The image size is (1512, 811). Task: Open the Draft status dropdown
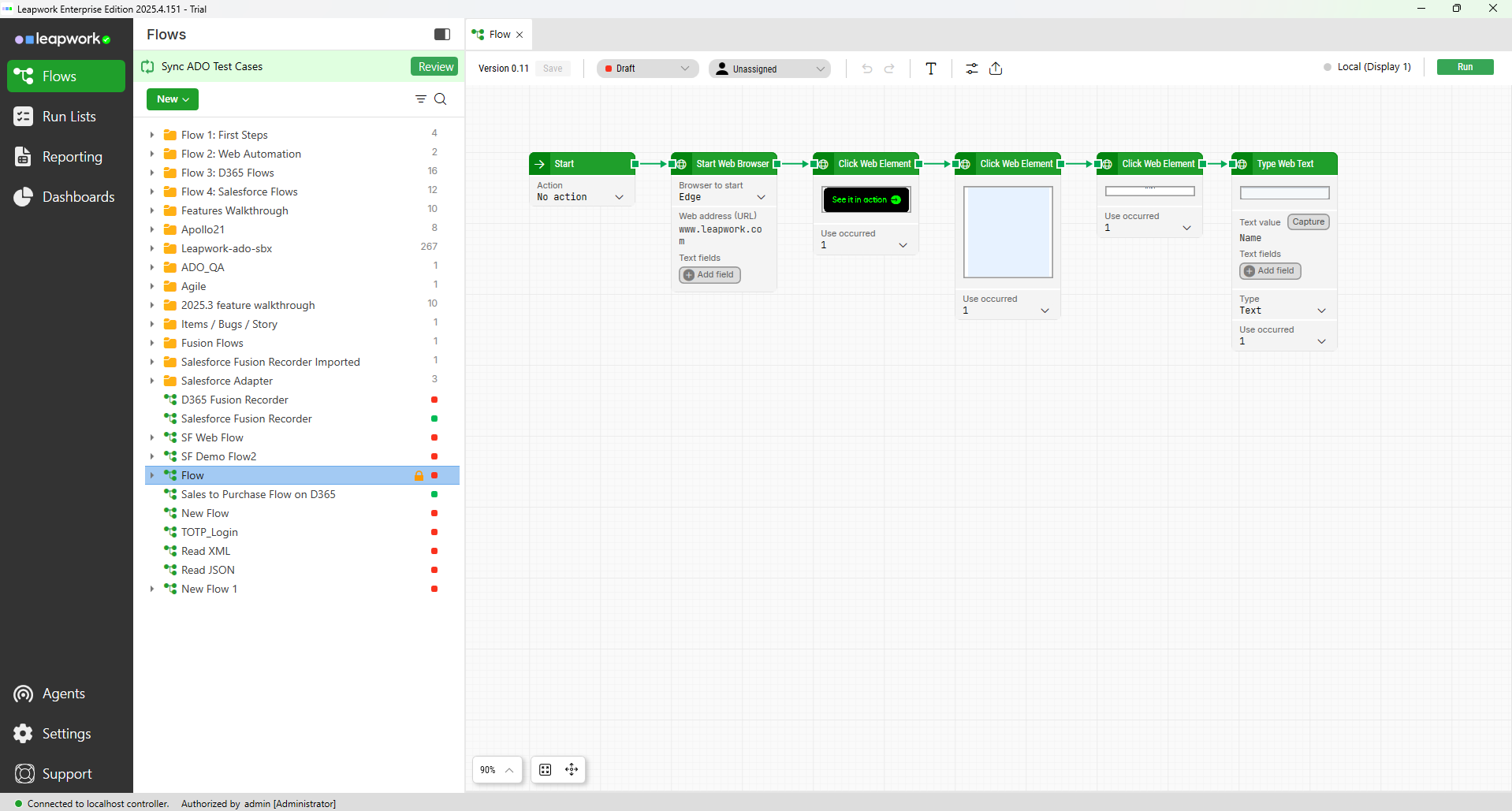[647, 69]
